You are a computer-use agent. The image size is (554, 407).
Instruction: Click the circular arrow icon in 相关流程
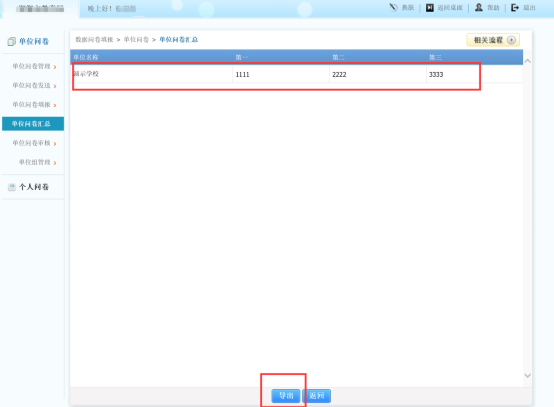click(511, 40)
